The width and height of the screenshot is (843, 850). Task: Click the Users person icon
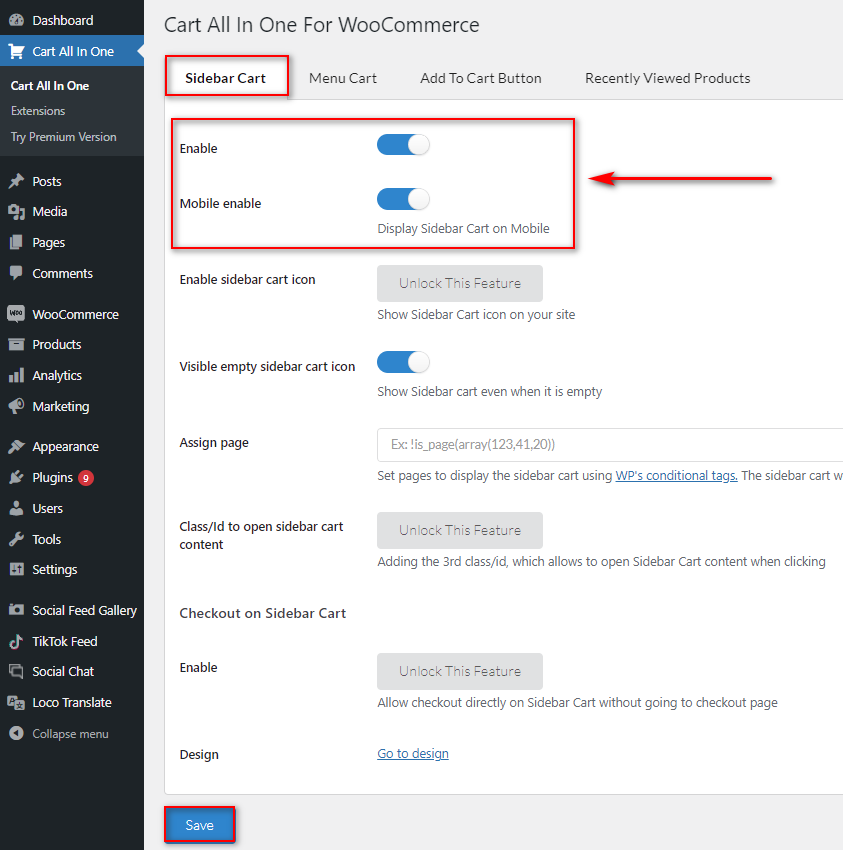tap(16, 508)
